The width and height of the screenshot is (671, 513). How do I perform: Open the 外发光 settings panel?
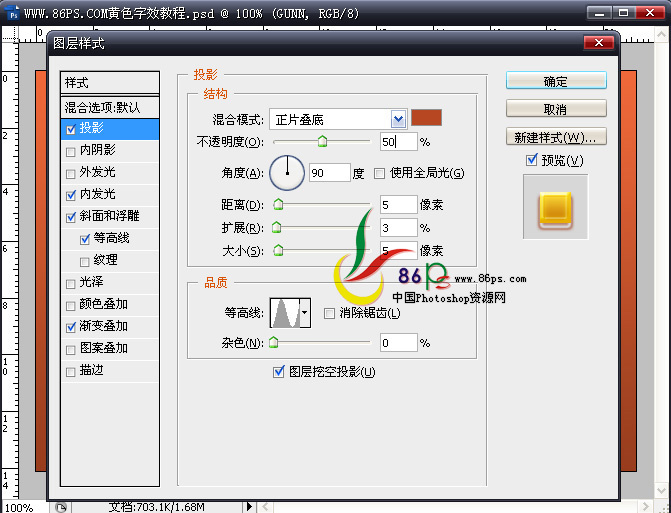[98, 172]
